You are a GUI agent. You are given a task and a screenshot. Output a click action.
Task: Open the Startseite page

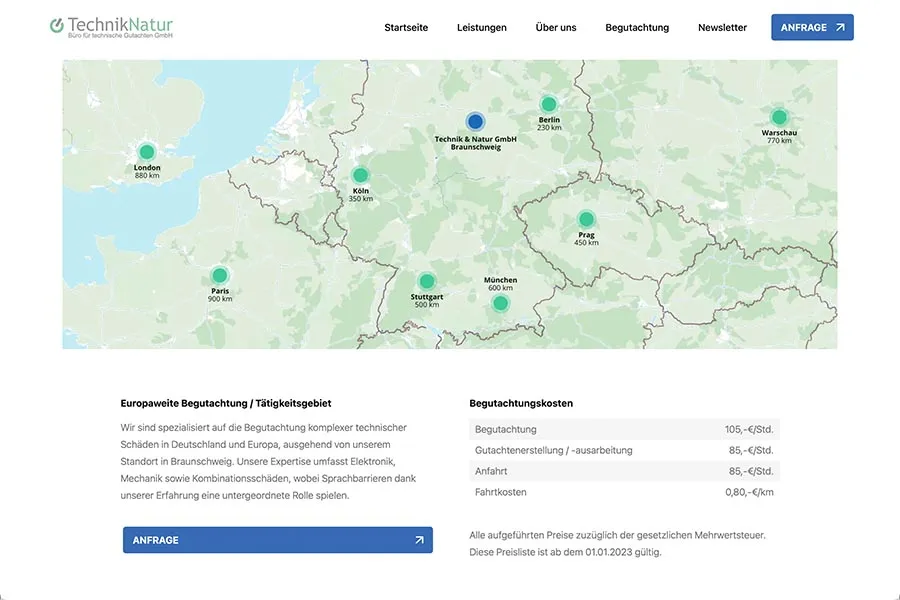tap(406, 28)
